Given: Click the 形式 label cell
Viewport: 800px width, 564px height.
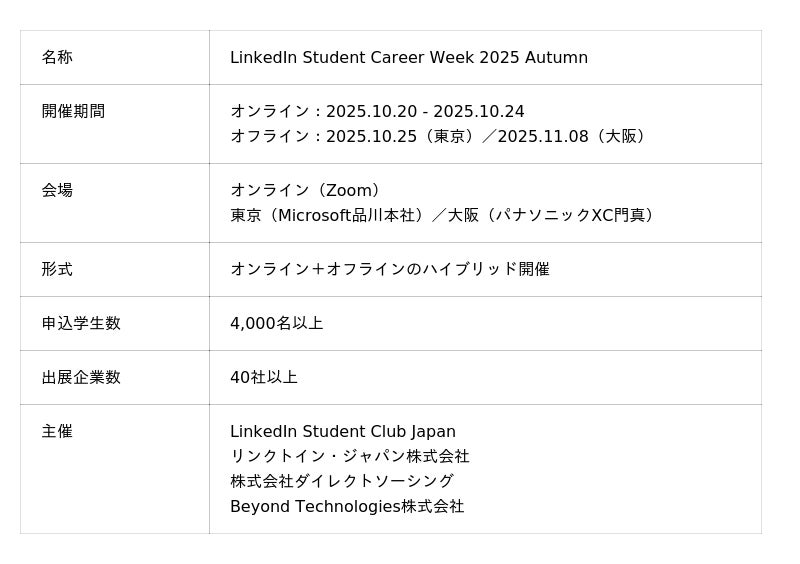Looking at the screenshot, I should coord(57,269).
